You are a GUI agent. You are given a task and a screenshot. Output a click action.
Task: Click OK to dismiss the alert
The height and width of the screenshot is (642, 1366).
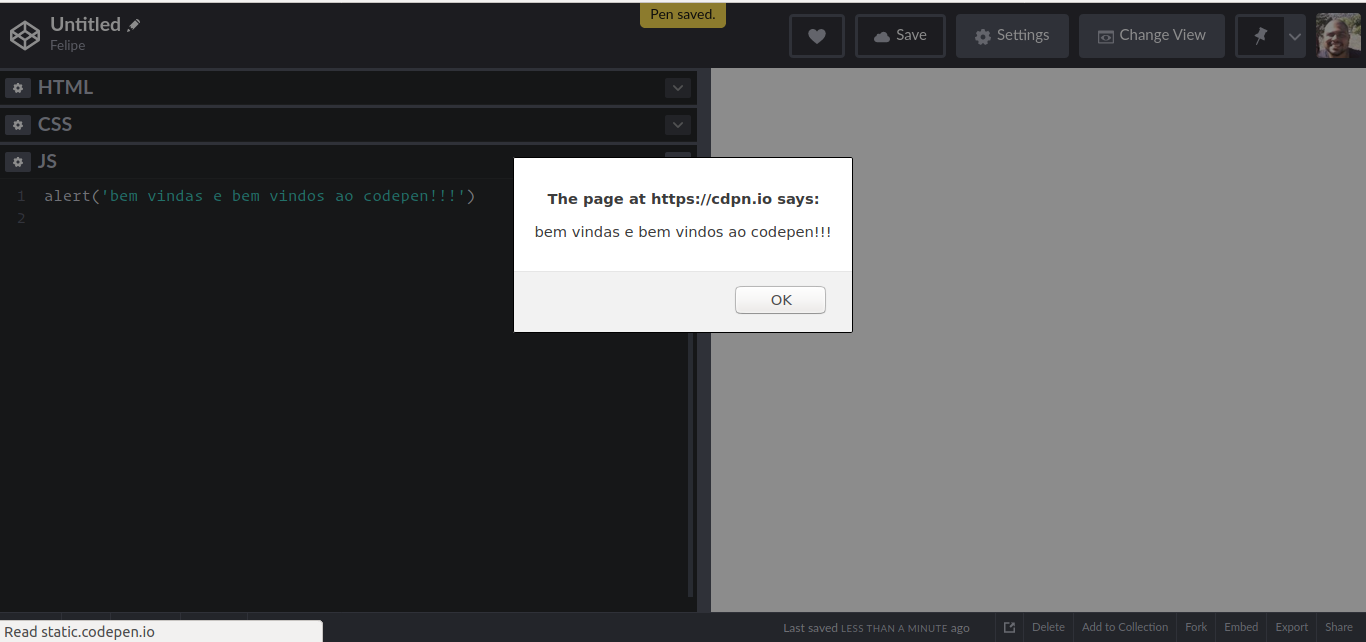[780, 299]
